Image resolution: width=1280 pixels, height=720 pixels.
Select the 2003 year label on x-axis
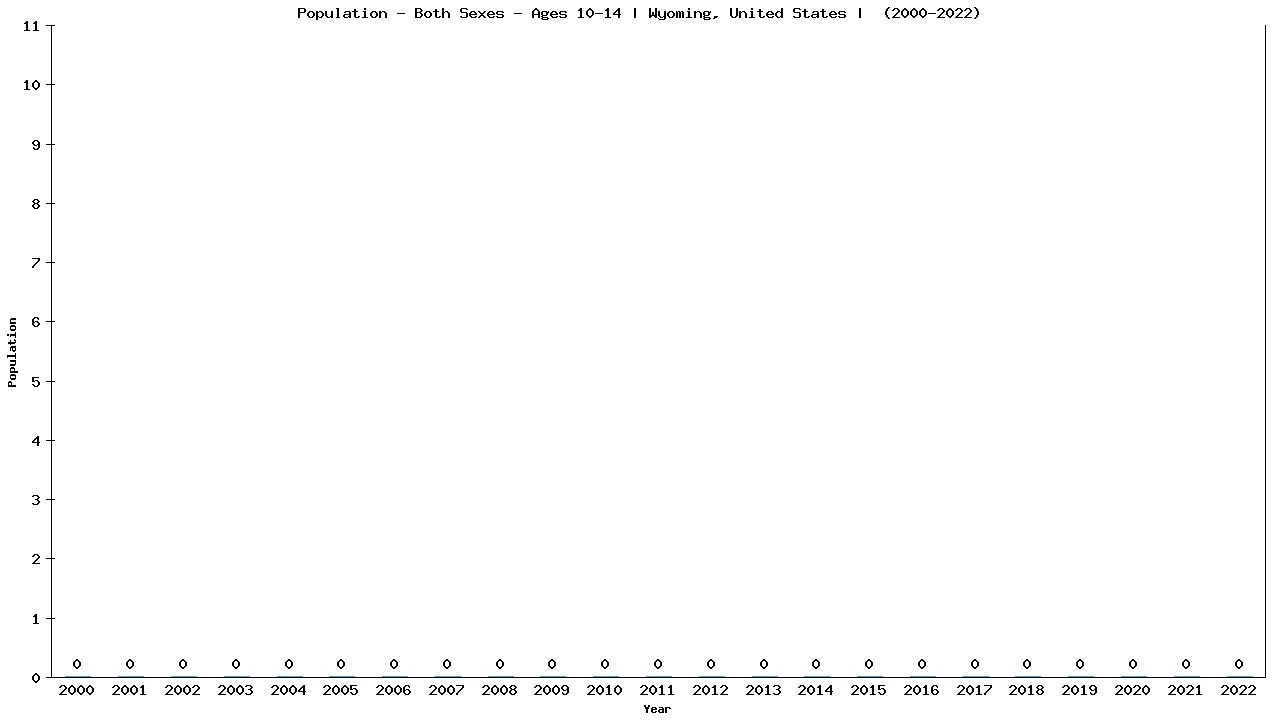coord(236,690)
